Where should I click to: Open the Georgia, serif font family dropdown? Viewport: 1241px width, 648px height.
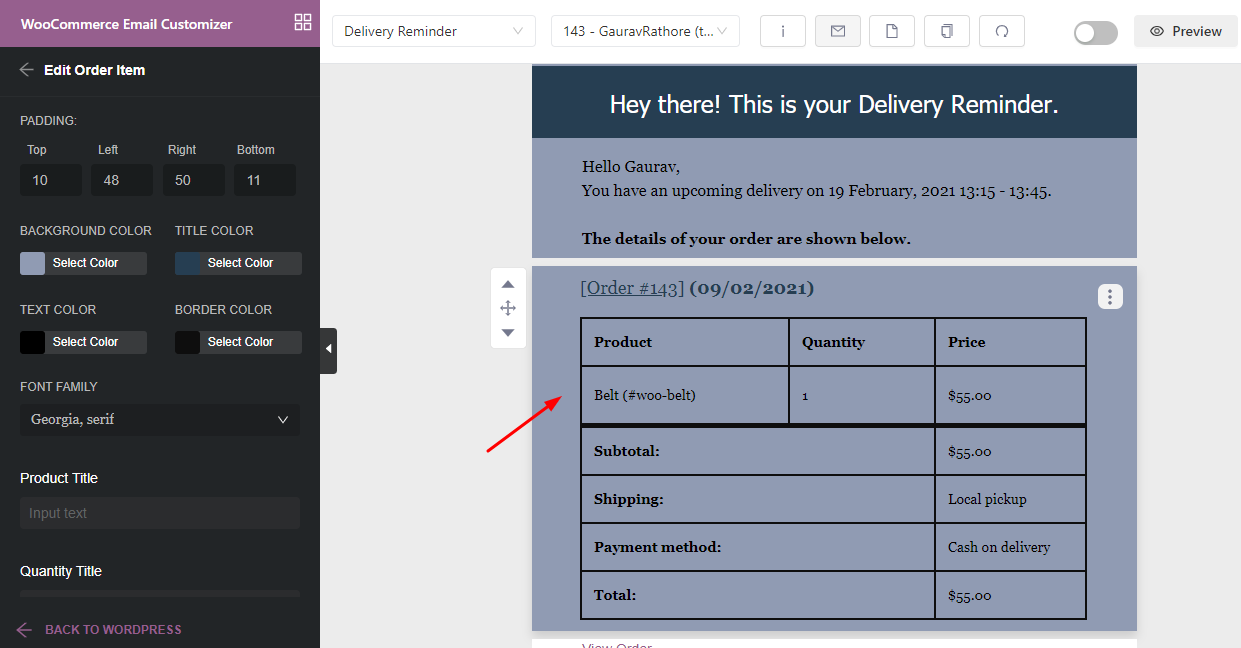(160, 419)
